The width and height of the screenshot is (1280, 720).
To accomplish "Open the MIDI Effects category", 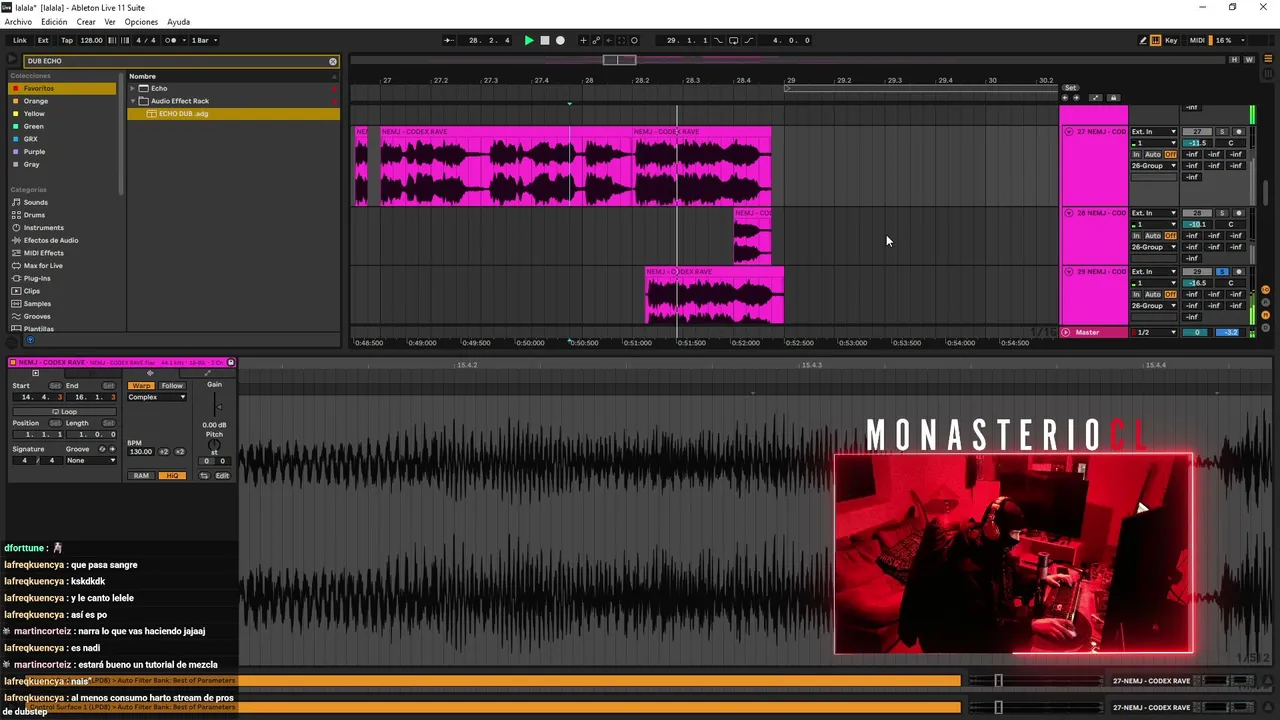I will (62, 253).
